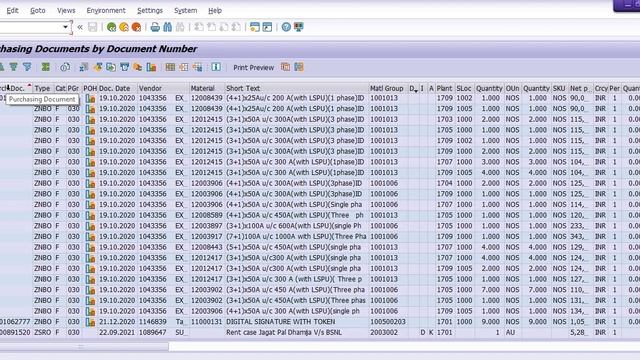Open PO history icon for (7+1)100A row

(90, 237)
